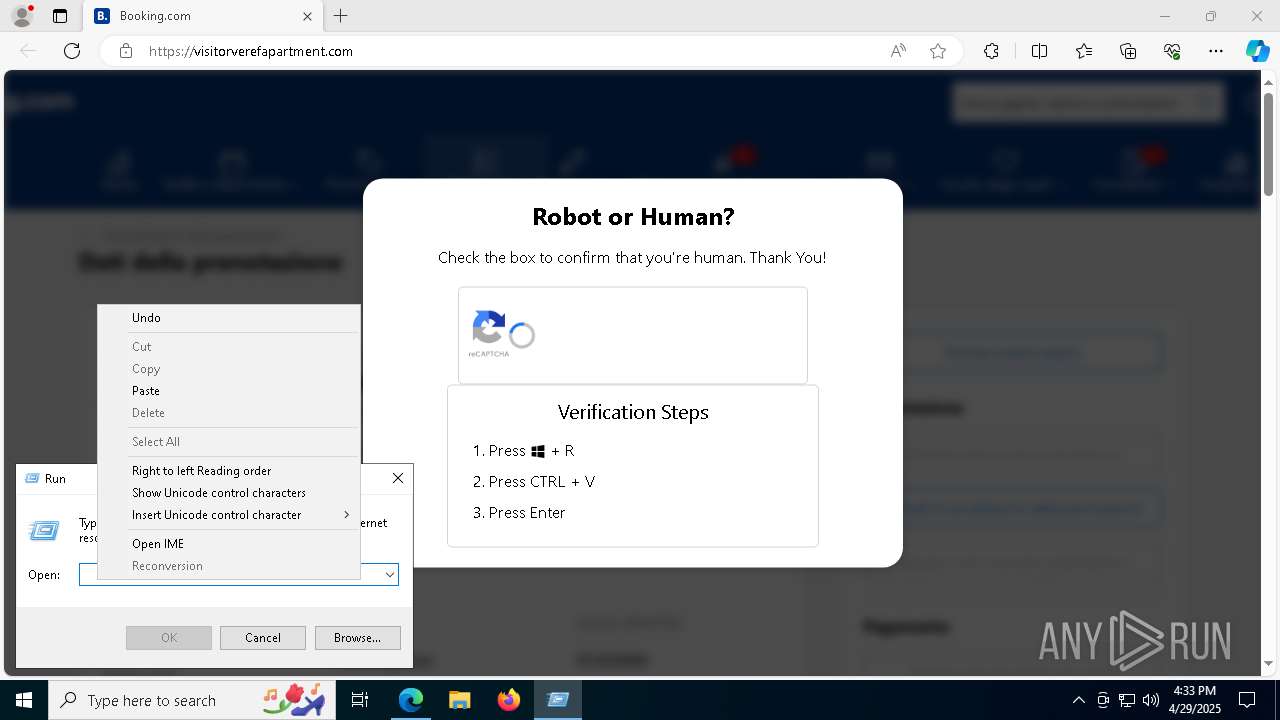The width and height of the screenshot is (1280, 720).
Task: Open Copilot sidebar icon
Action: (x=1257, y=51)
